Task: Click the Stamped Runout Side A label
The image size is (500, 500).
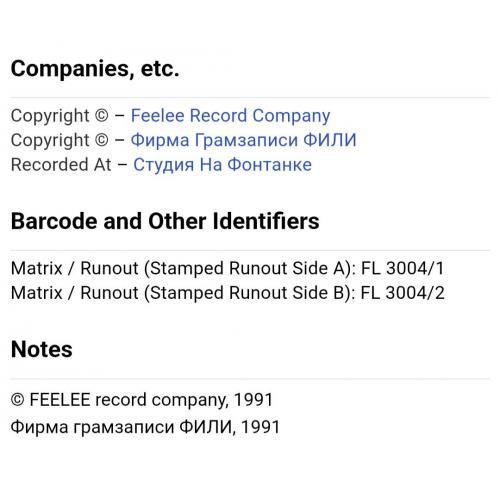Action: 250,269
